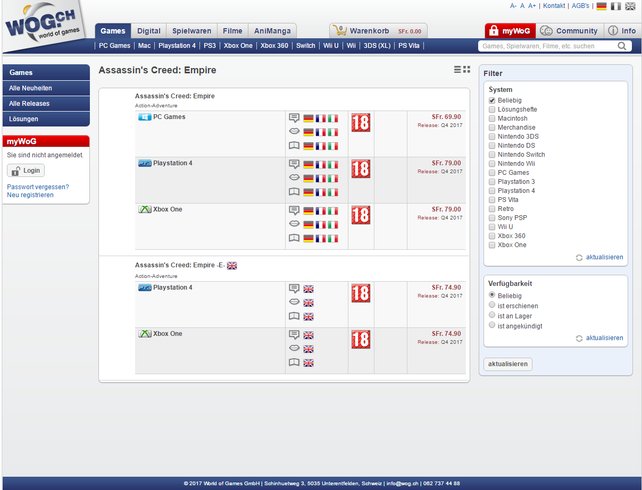Uncheck the Beliebig system checkbox

492,100
